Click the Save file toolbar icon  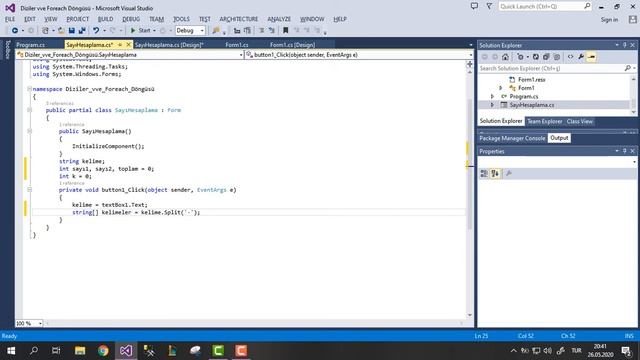[x=71, y=31]
